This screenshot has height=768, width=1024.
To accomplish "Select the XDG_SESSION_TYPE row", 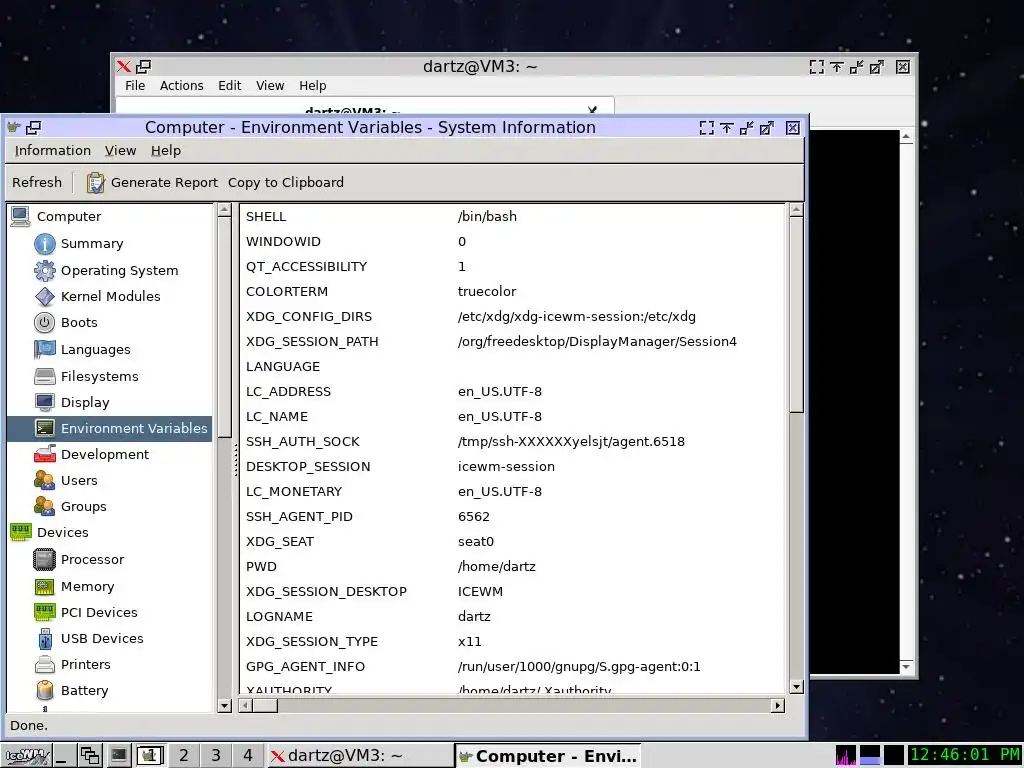I will [513, 642].
